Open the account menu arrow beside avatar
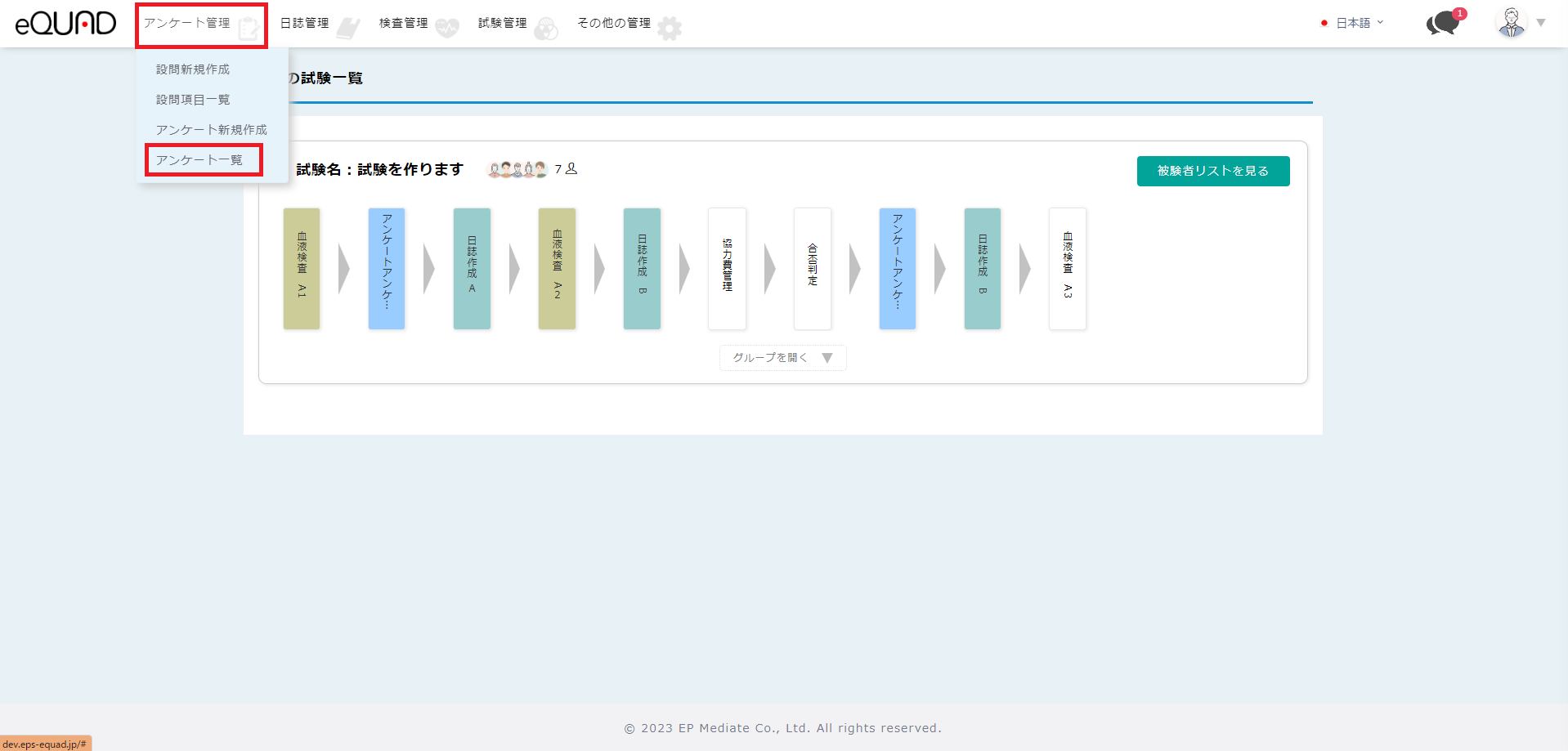1568x751 pixels. coord(1541,23)
